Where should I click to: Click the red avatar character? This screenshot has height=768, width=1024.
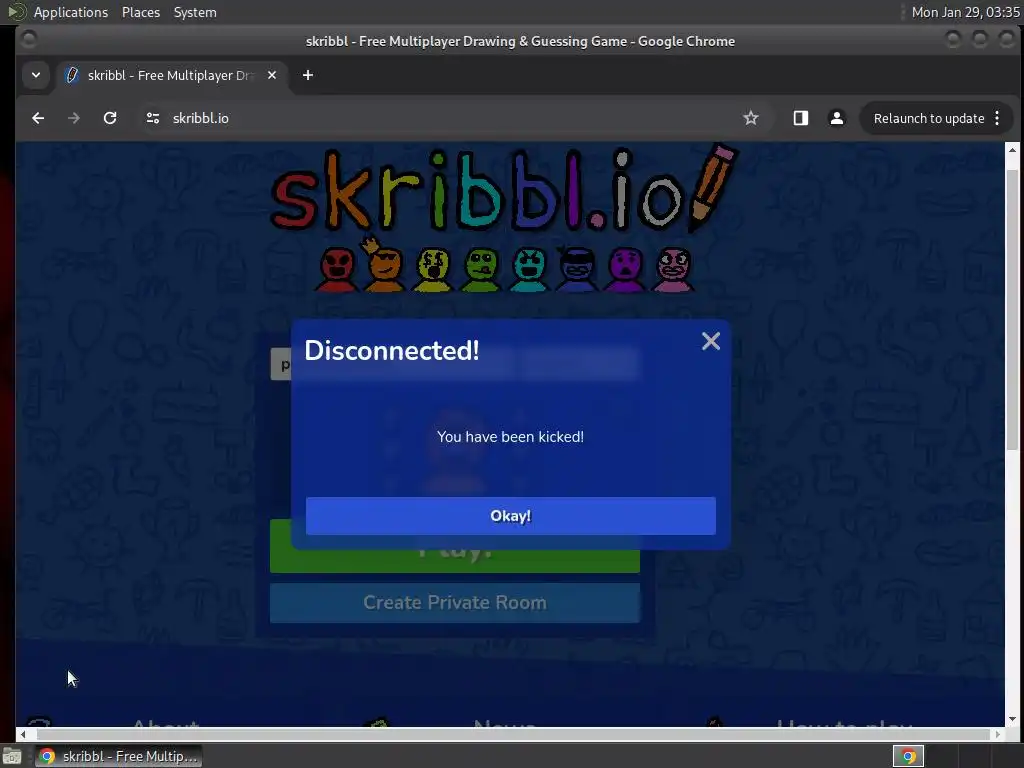(x=337, y=269)
